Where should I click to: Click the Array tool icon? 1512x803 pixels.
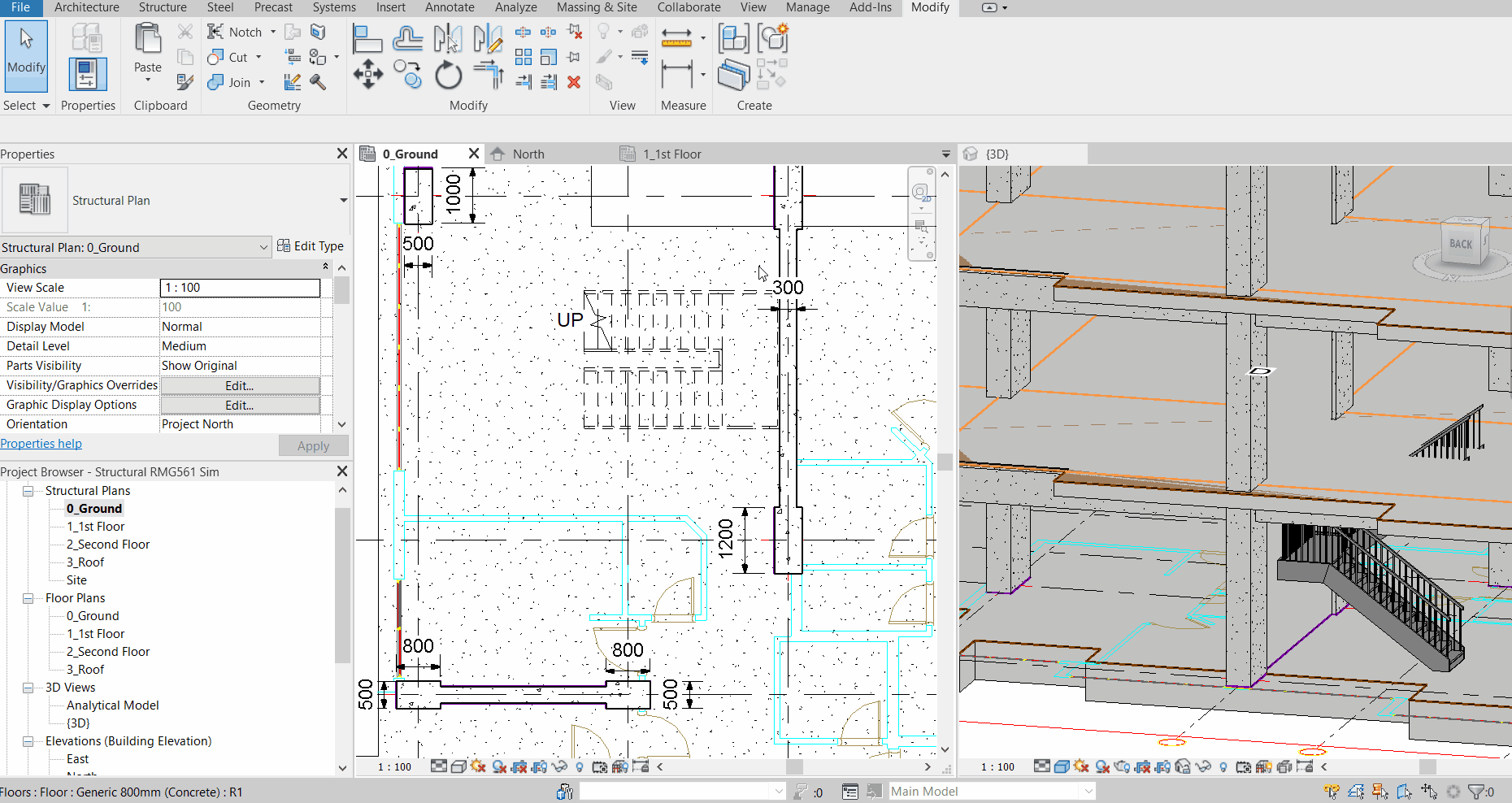[x=524, y=57]
